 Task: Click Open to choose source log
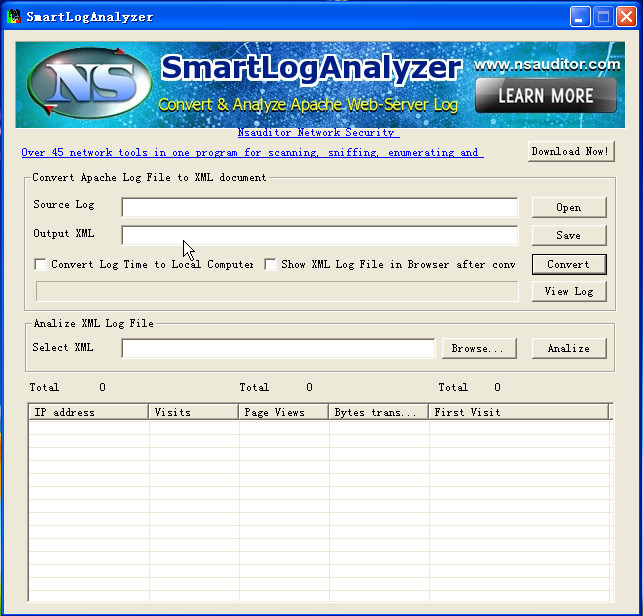pyautogui.click(x=569, y=208)
